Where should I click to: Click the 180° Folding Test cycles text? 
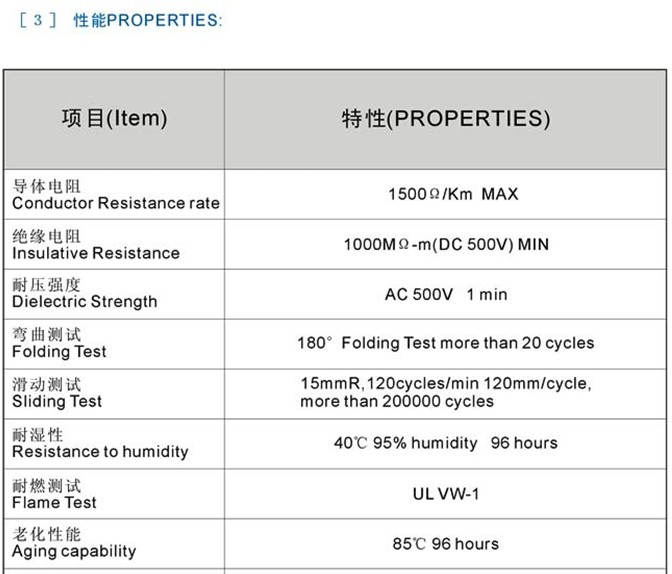(x=446, y=343)
